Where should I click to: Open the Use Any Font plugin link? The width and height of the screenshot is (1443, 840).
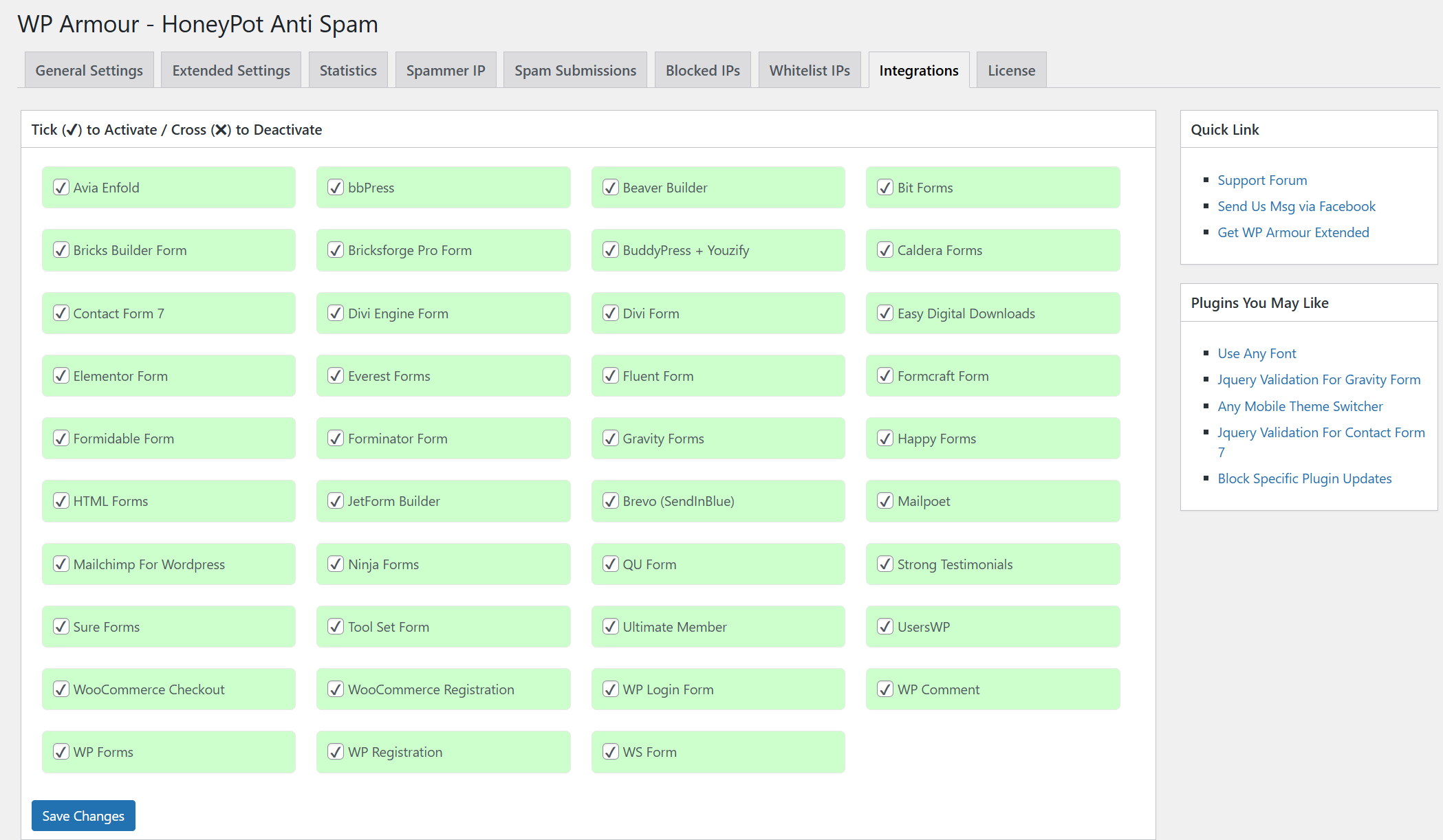tap(1257, 353)
